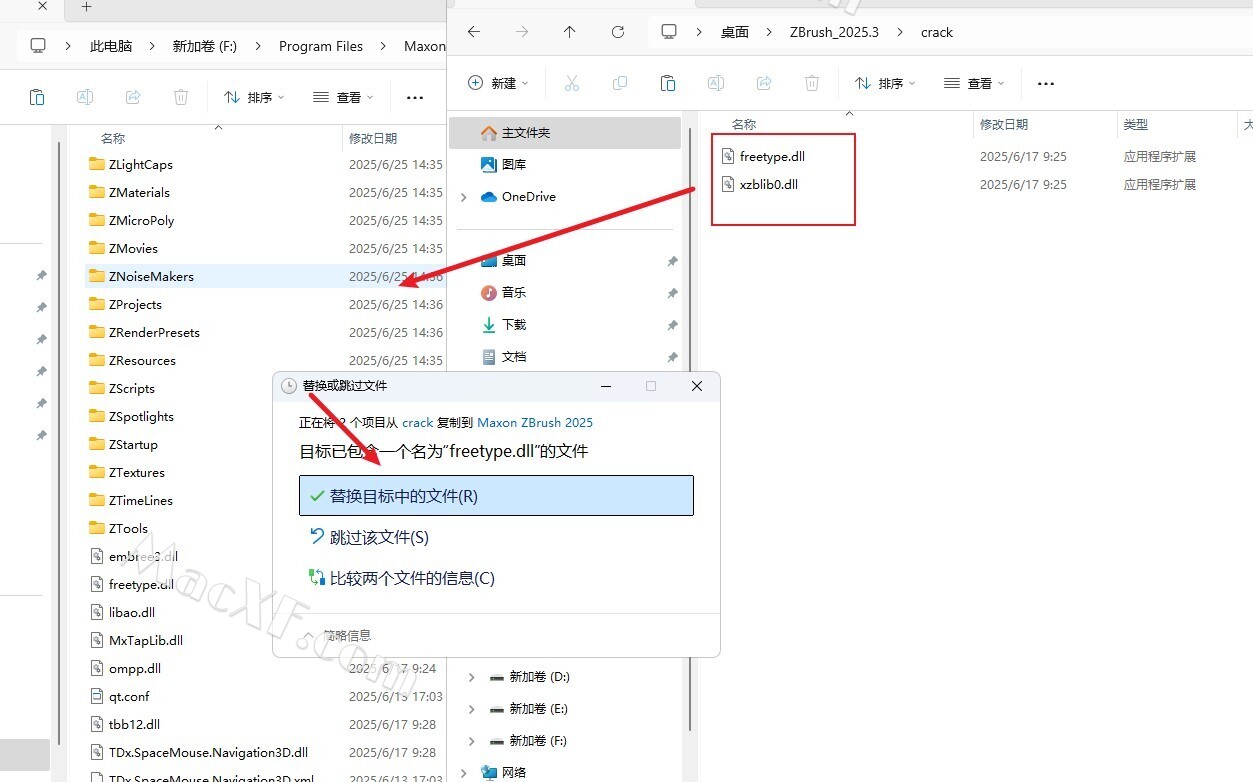1253x782 pixels.
Task: Expand the OneDrive node in the navigation pane
Action: click(463, 197)
